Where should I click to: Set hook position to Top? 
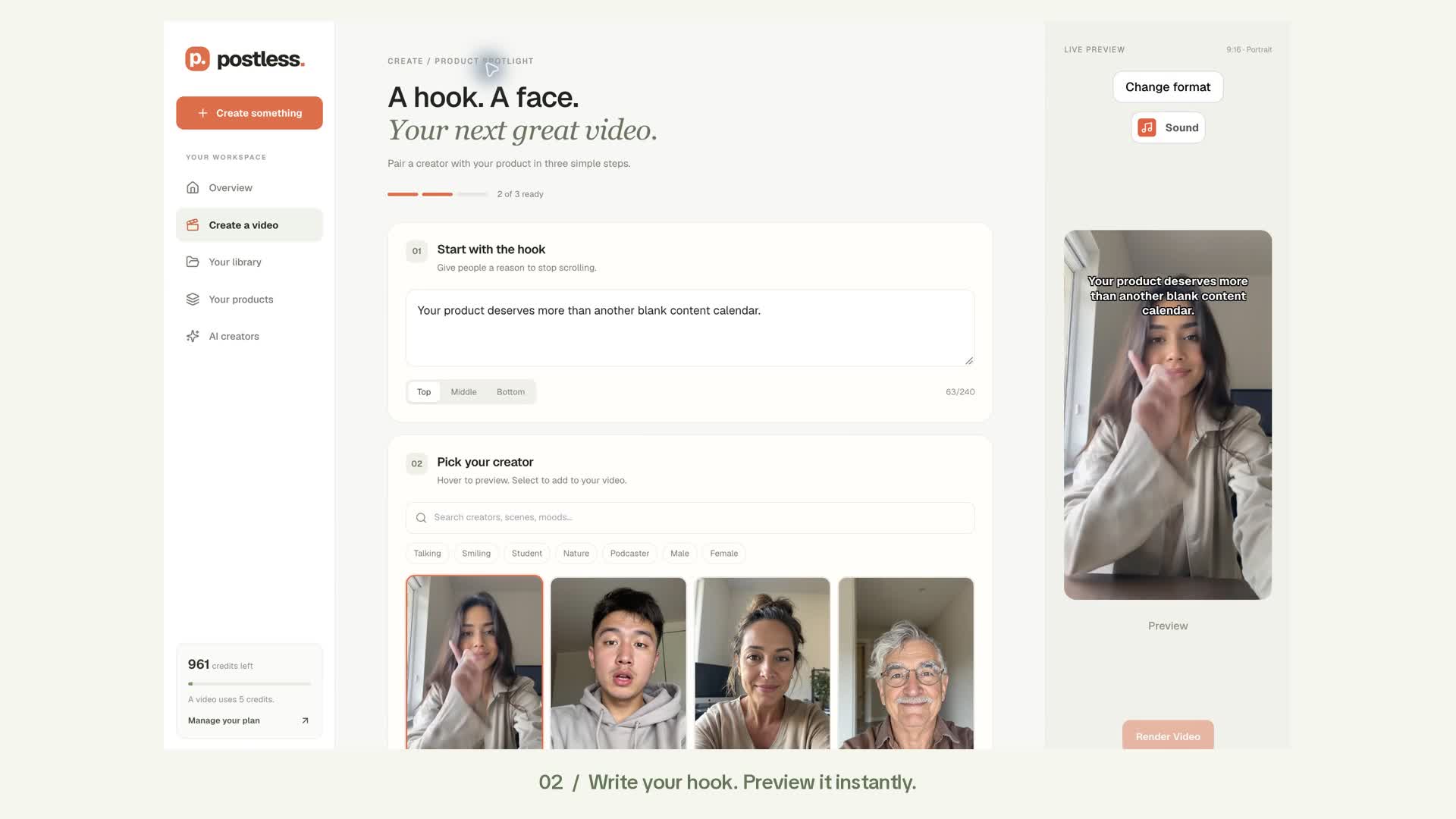(424, 392)
